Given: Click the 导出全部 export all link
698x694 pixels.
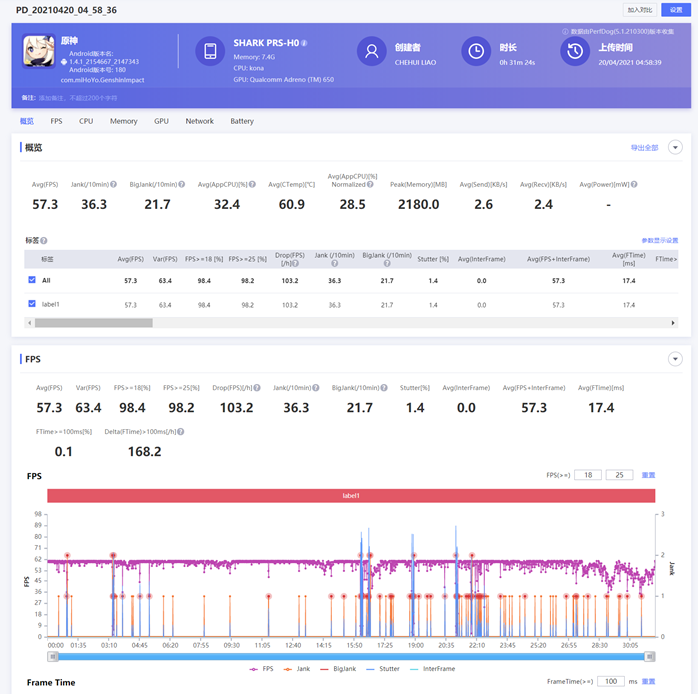Looking at the screenshot, I should [x=644, y=147].
